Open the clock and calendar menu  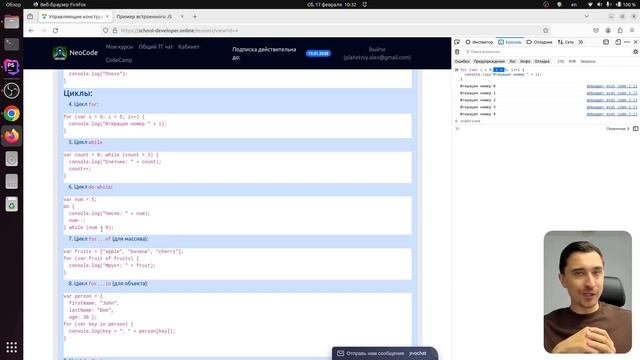click(x=332, y=4)
